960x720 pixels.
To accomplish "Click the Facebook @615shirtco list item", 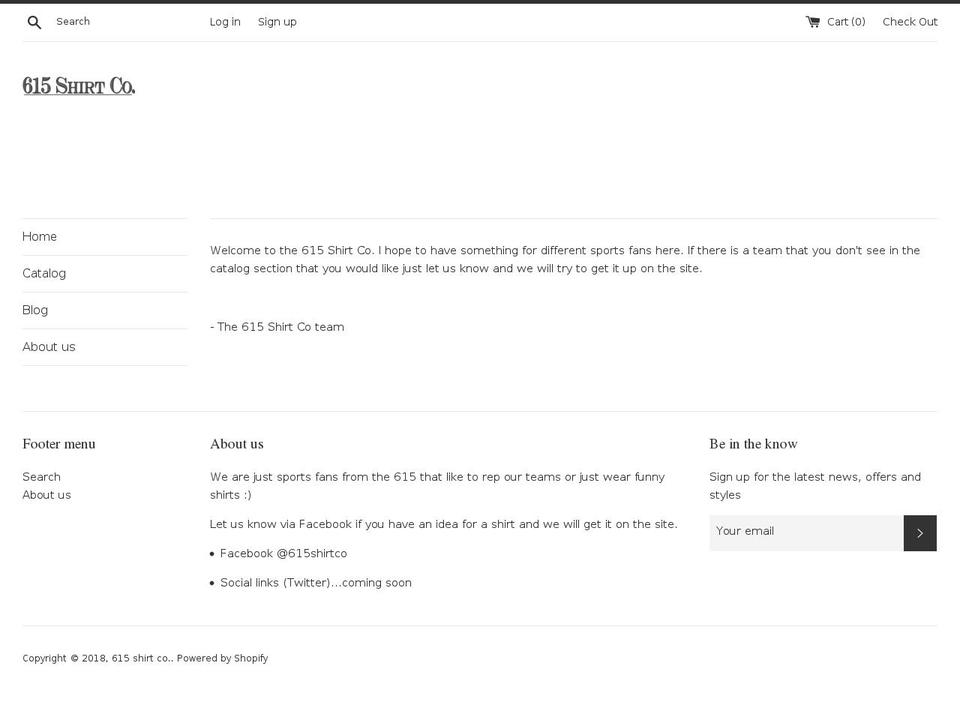I will point(283,553).
